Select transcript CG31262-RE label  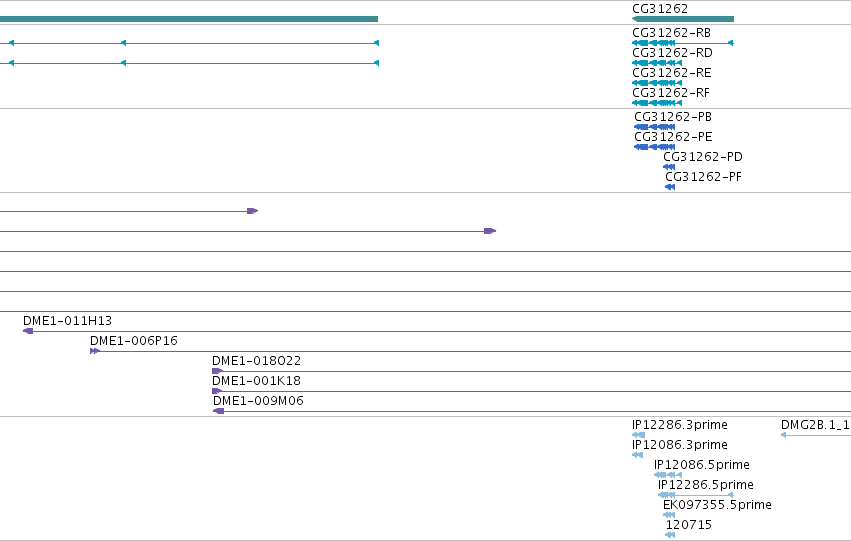[671, 73]
